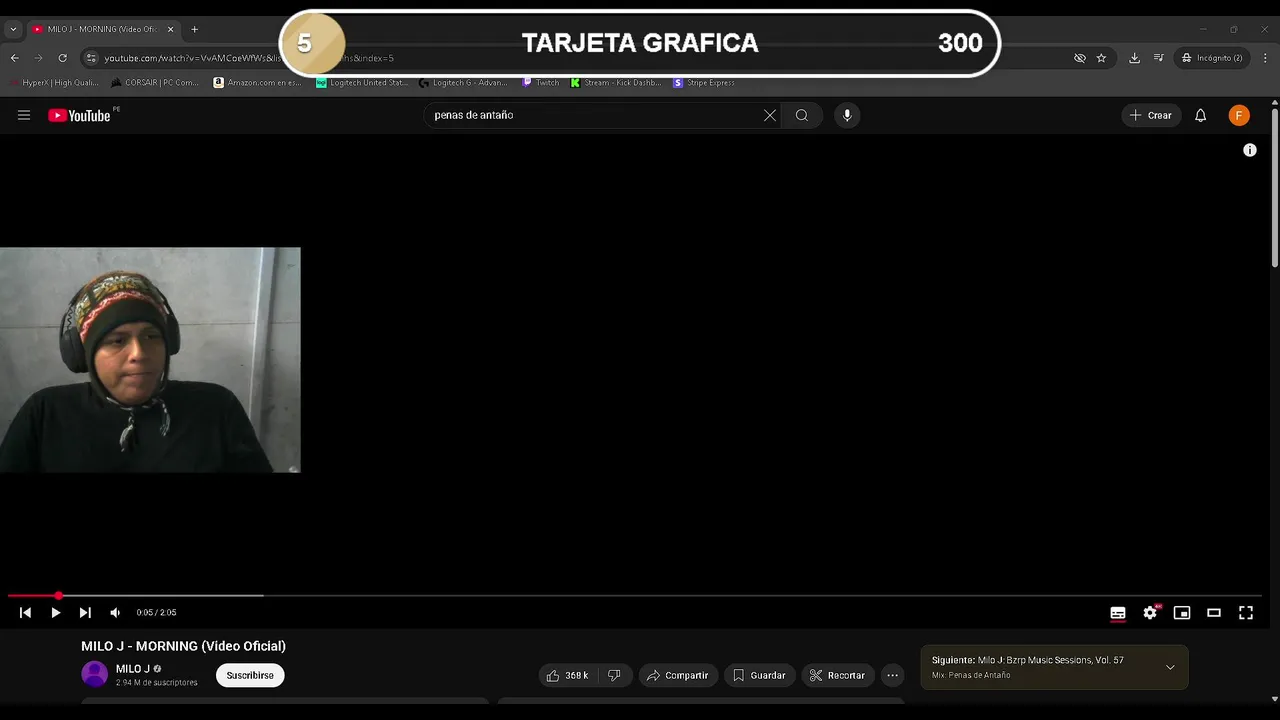Clip the video with Recortar
The image size is (1280, 720).
point(837,676)
